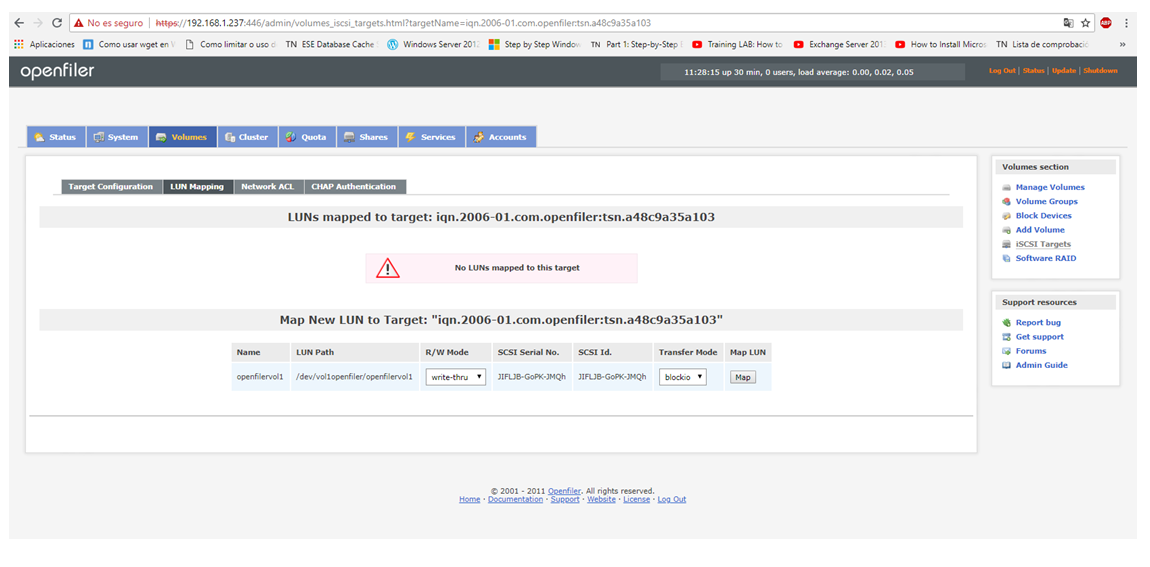Open Software RAID in sidebar
This screenshot has height=567, width=1150.
point(1046,258)
